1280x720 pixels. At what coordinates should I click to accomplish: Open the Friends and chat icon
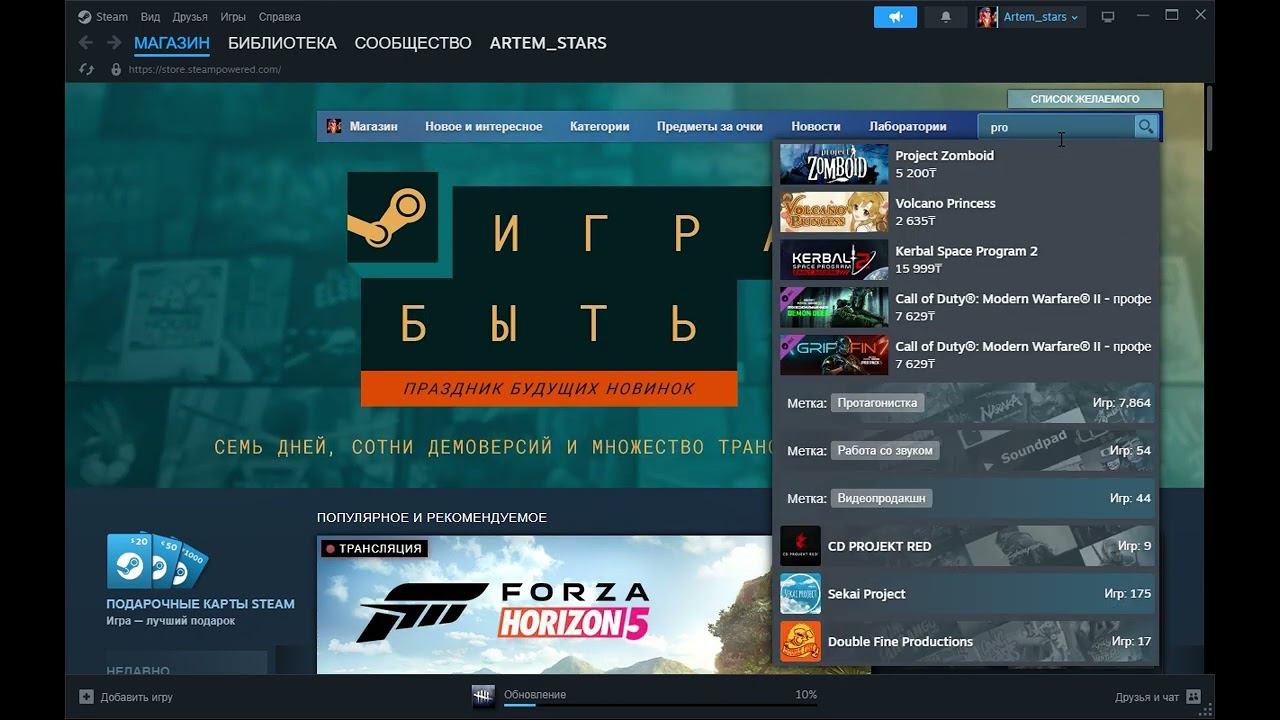1194,697
